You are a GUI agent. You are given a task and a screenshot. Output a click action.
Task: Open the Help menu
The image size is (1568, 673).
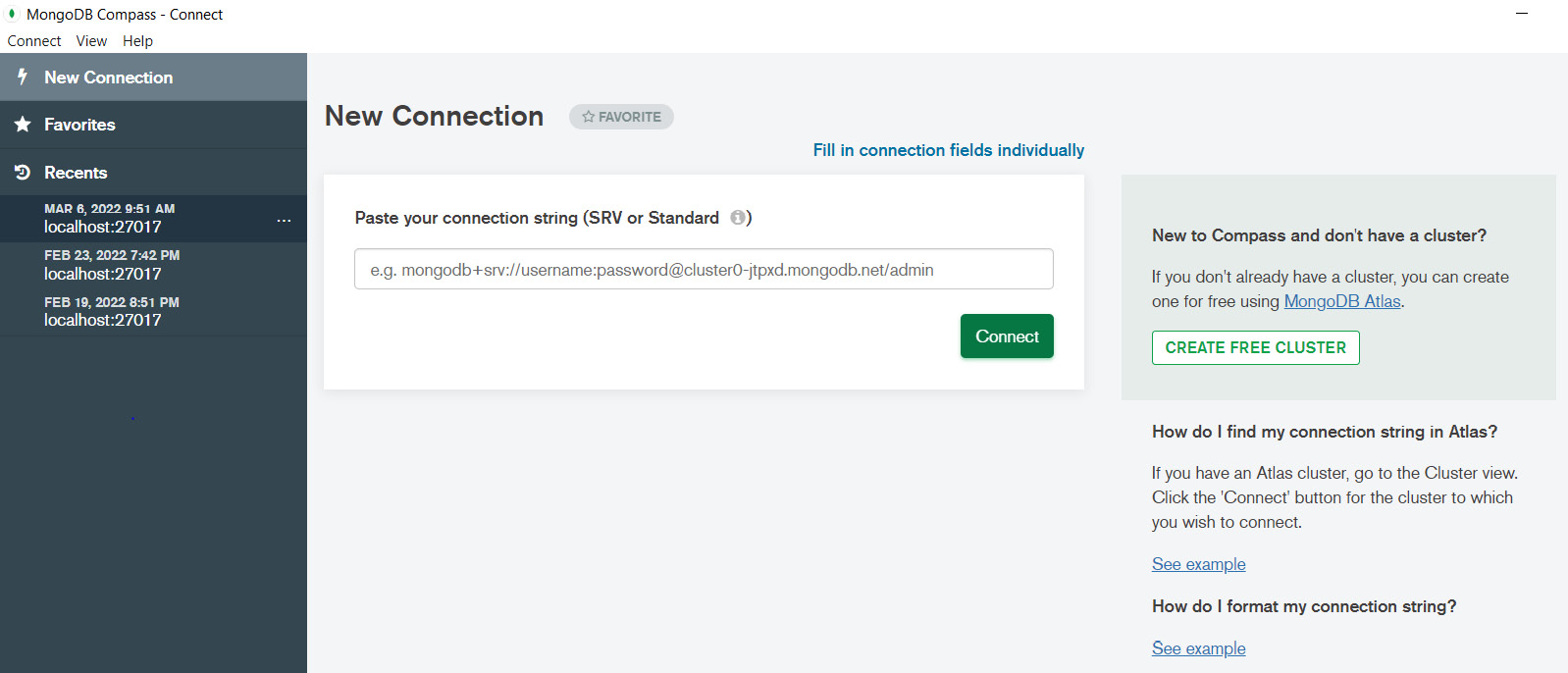(x=137, y=40)
